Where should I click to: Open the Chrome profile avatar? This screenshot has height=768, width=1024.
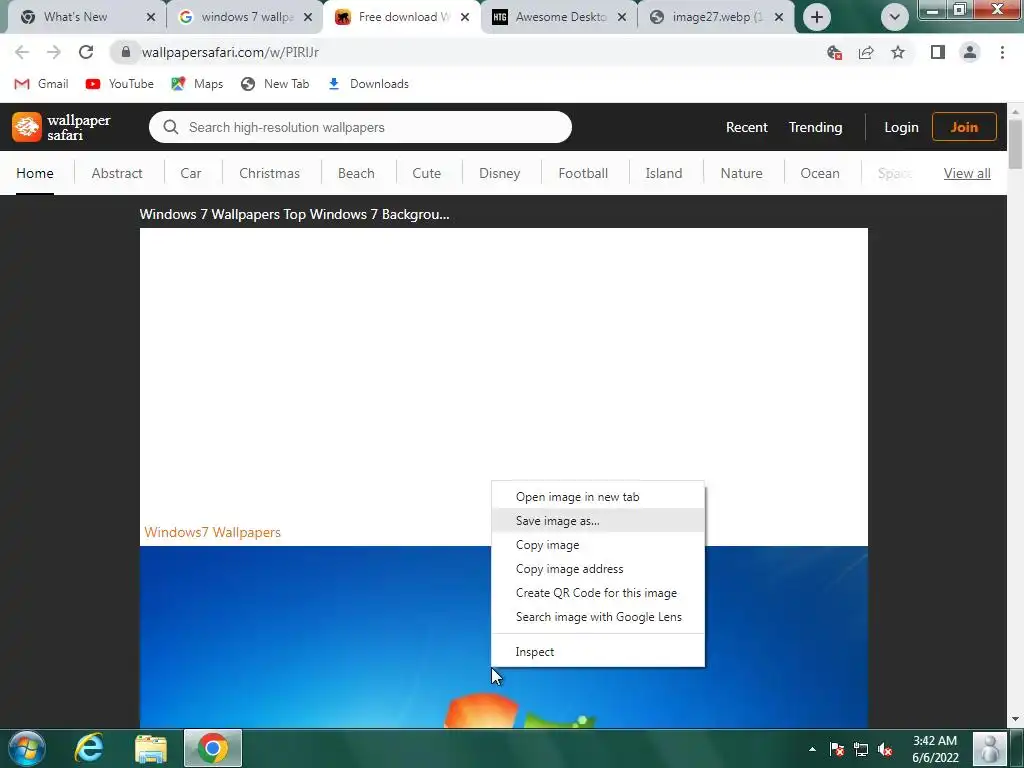pyautogui.click(x=970, y=52)
